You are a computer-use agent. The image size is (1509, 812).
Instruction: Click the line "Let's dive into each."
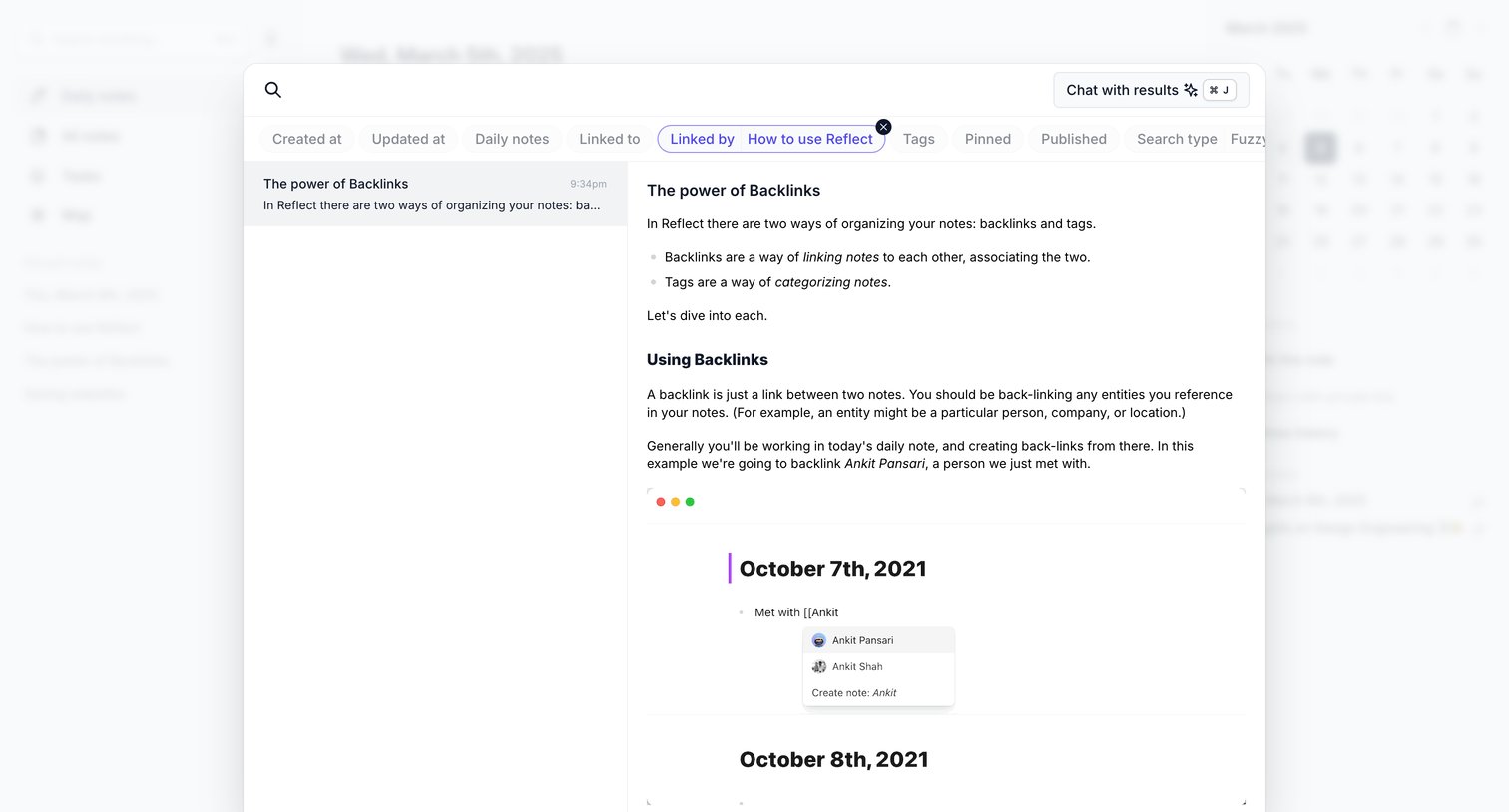coord(707,316)
